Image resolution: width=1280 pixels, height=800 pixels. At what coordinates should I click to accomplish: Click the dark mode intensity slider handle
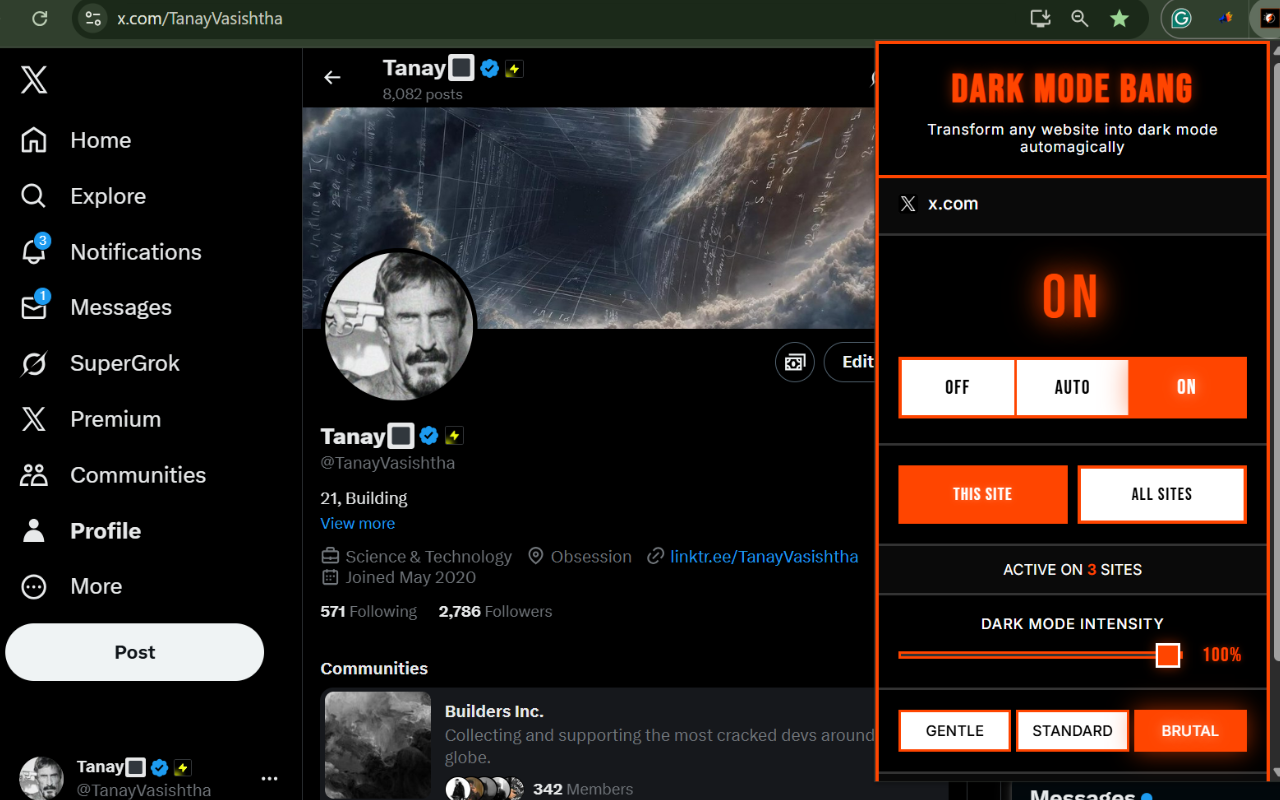[1168, 655]
